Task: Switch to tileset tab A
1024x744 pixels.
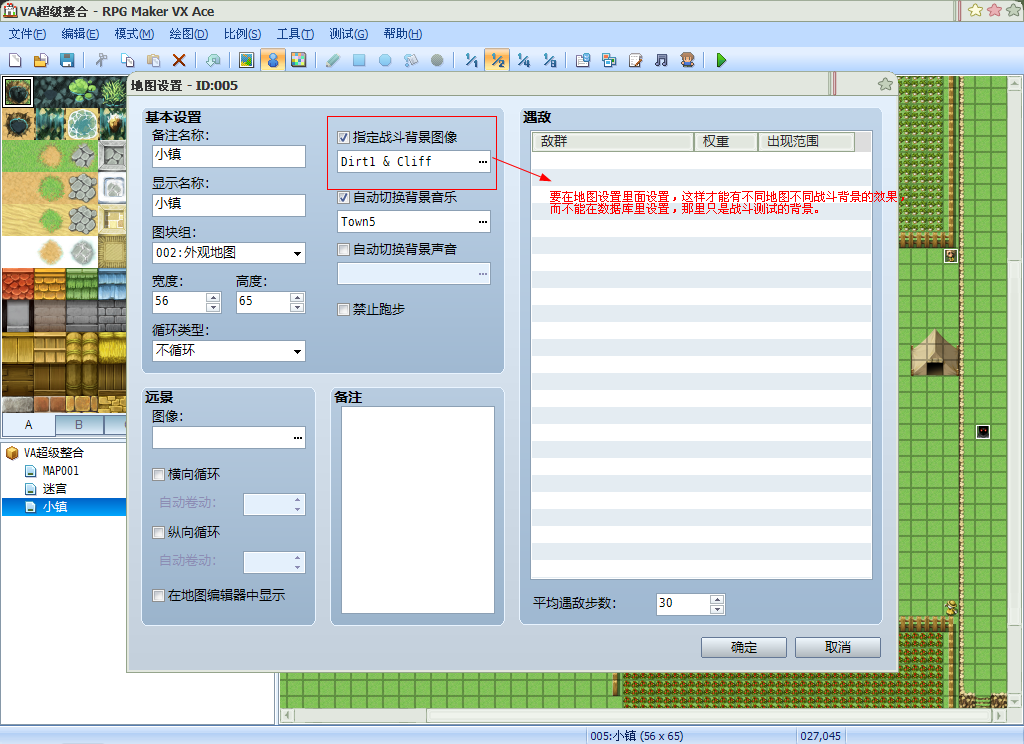Action: (29, 425)
